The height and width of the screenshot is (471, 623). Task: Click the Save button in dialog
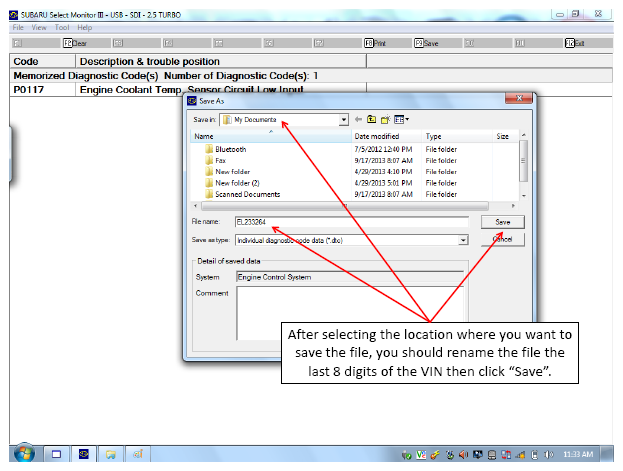(x=503, y=222)
